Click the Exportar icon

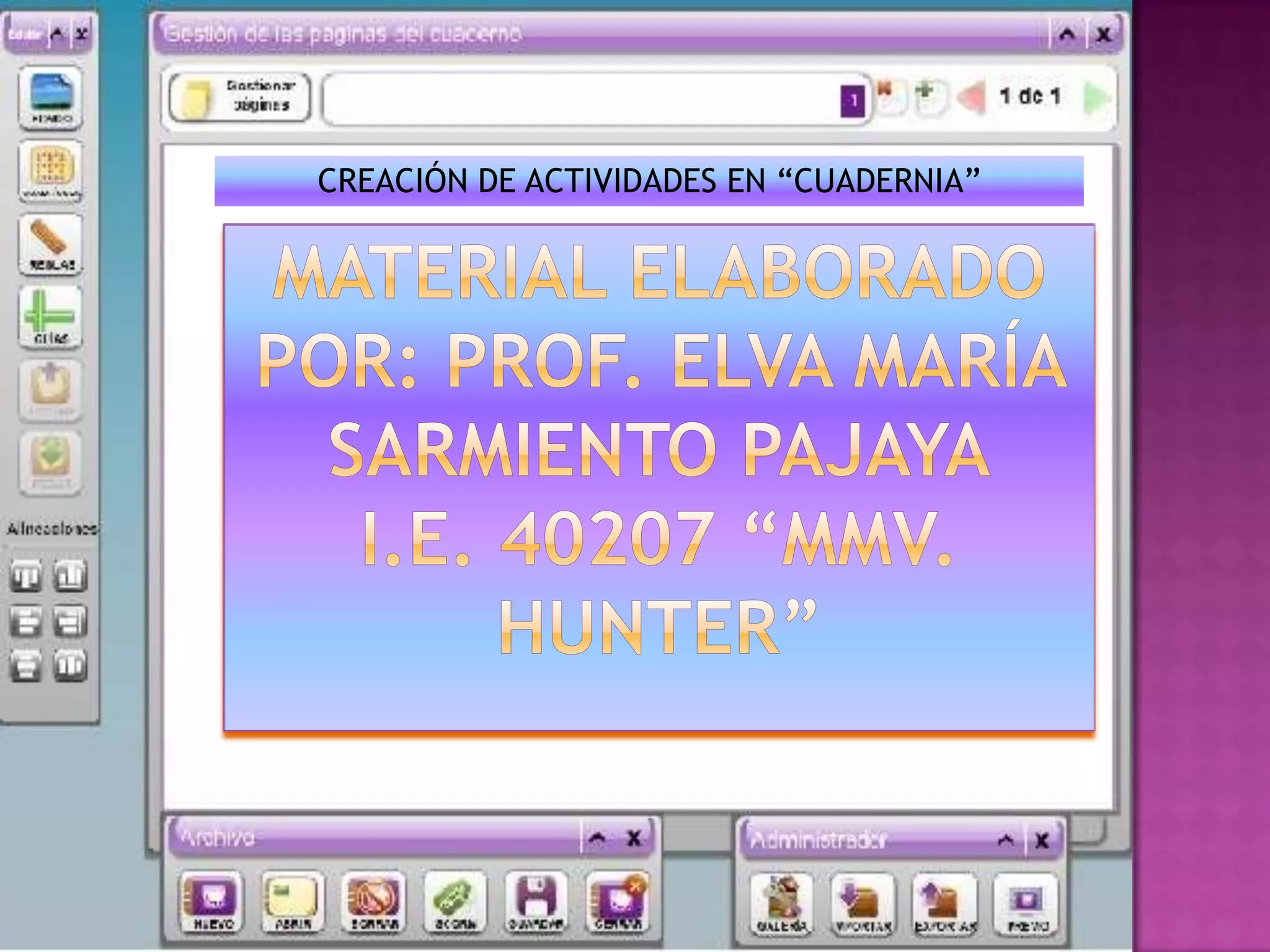[944, 904]
